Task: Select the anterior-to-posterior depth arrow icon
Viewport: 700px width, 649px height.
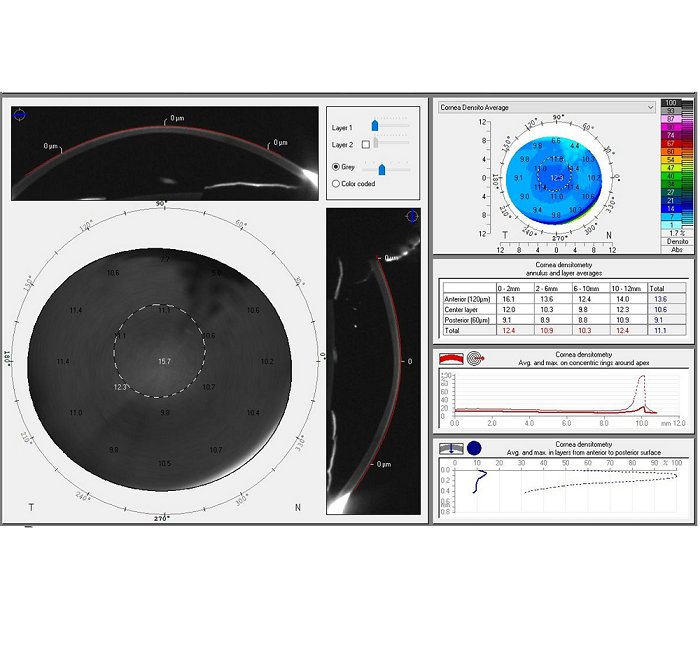Action: (x=452, y=448)
